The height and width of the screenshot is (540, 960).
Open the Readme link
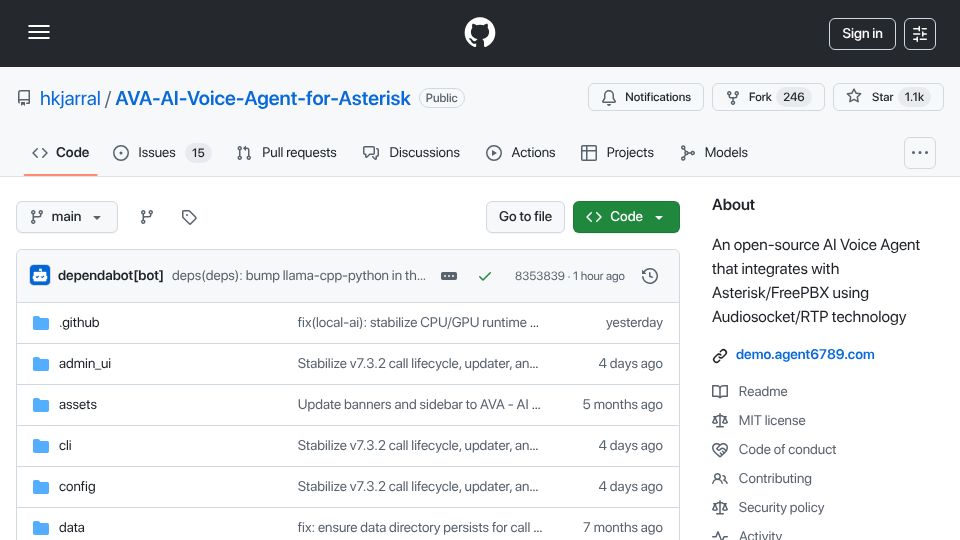[x=763, y=391]
